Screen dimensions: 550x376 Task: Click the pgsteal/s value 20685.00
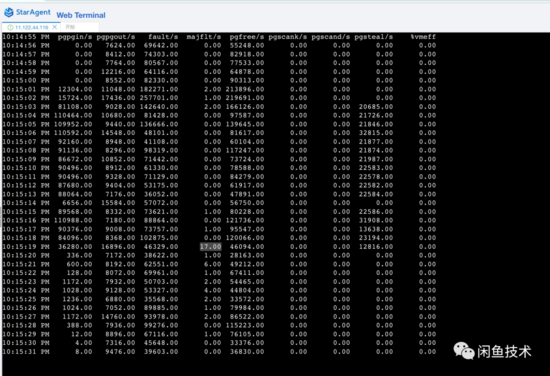click(376, 107)
